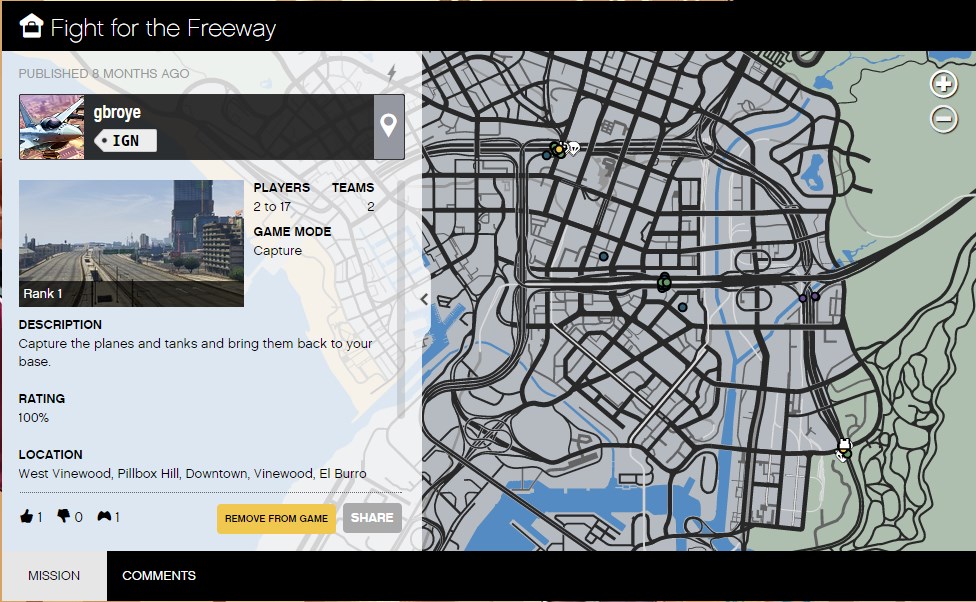
Task: Click the left purple marker on the map
Action: tap(802, 299)
